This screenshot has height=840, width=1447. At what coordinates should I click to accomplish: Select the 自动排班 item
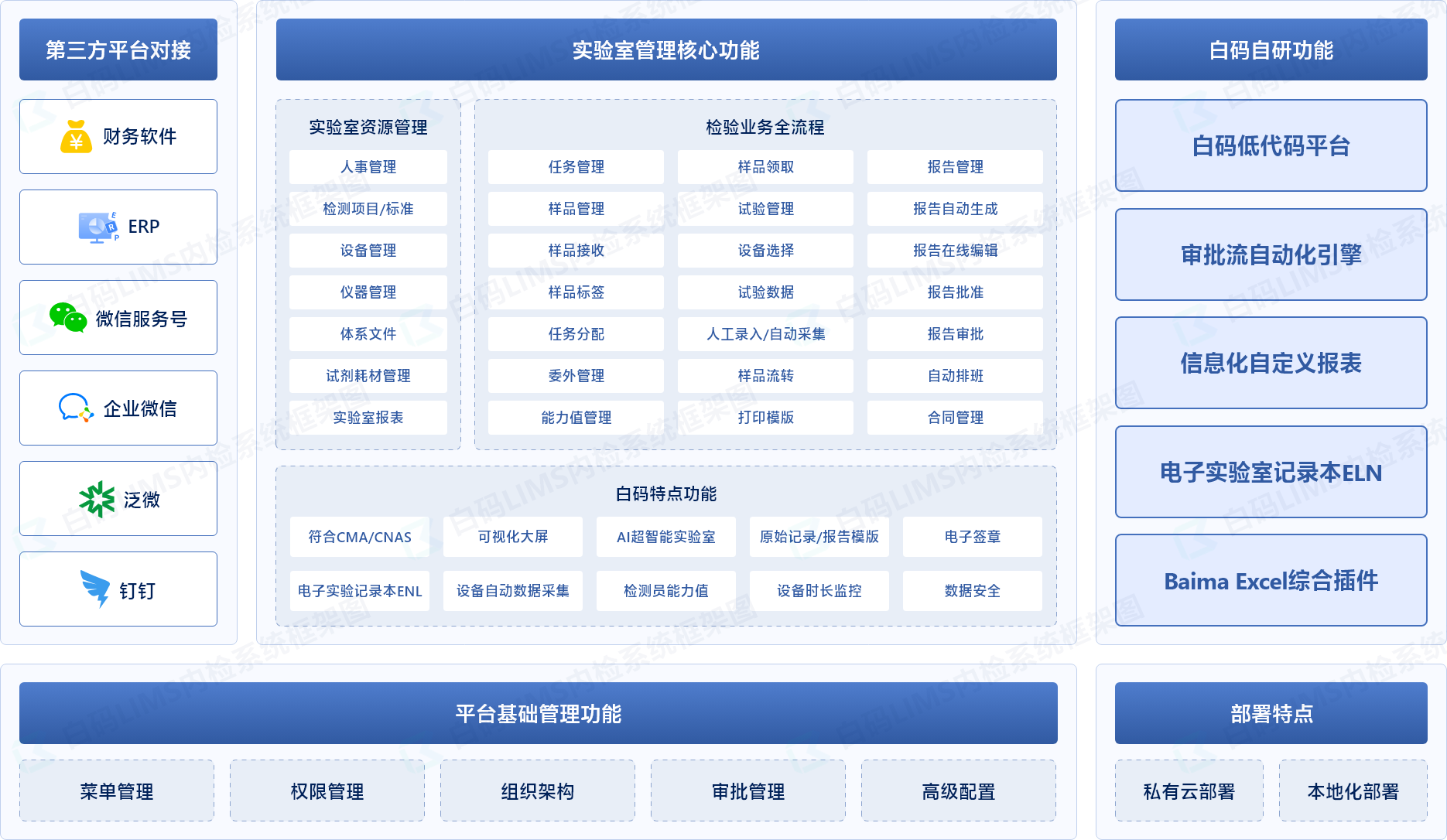tap(956, 376)
